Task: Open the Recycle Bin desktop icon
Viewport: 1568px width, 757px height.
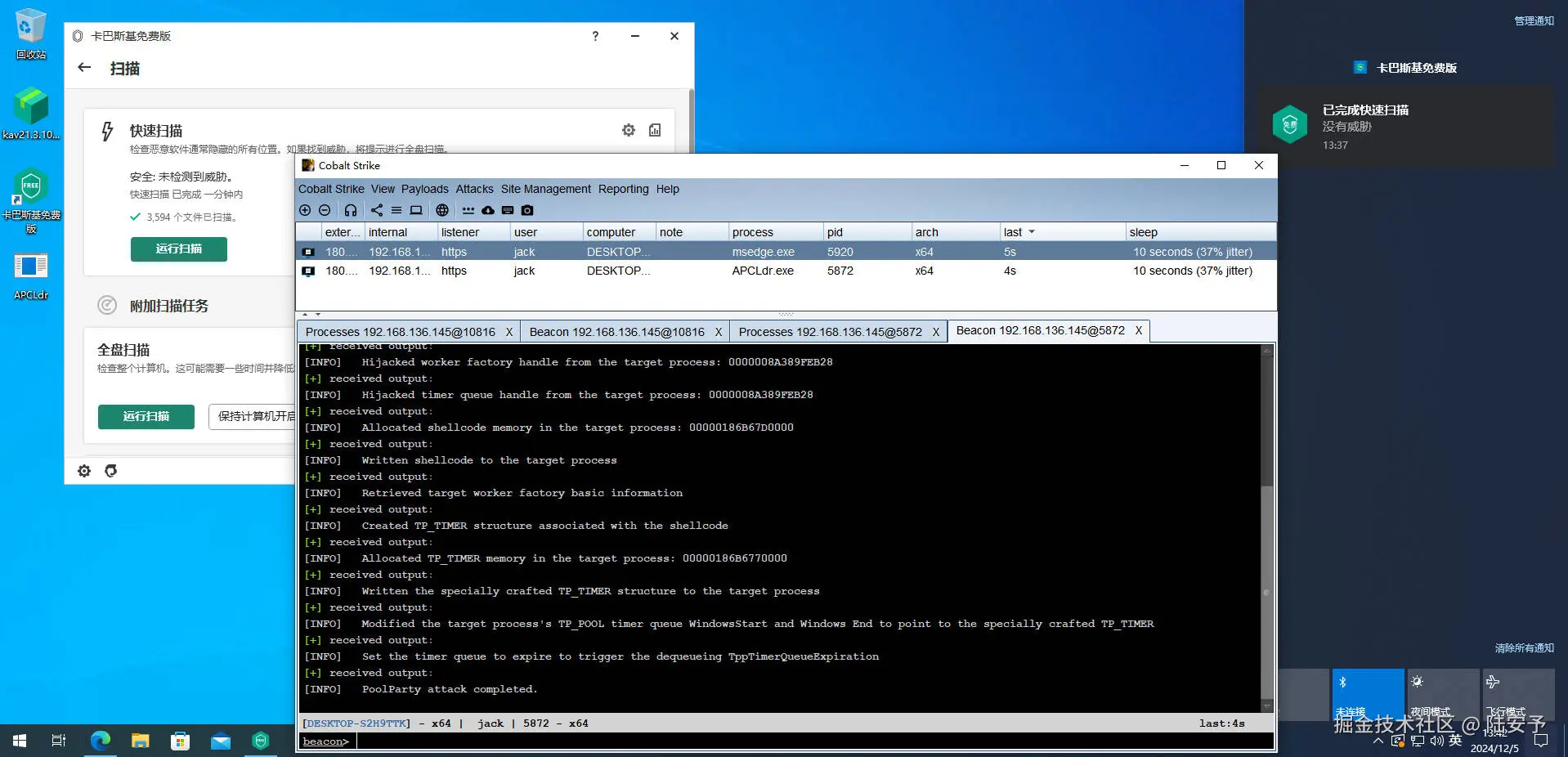Action: point(31,34)
